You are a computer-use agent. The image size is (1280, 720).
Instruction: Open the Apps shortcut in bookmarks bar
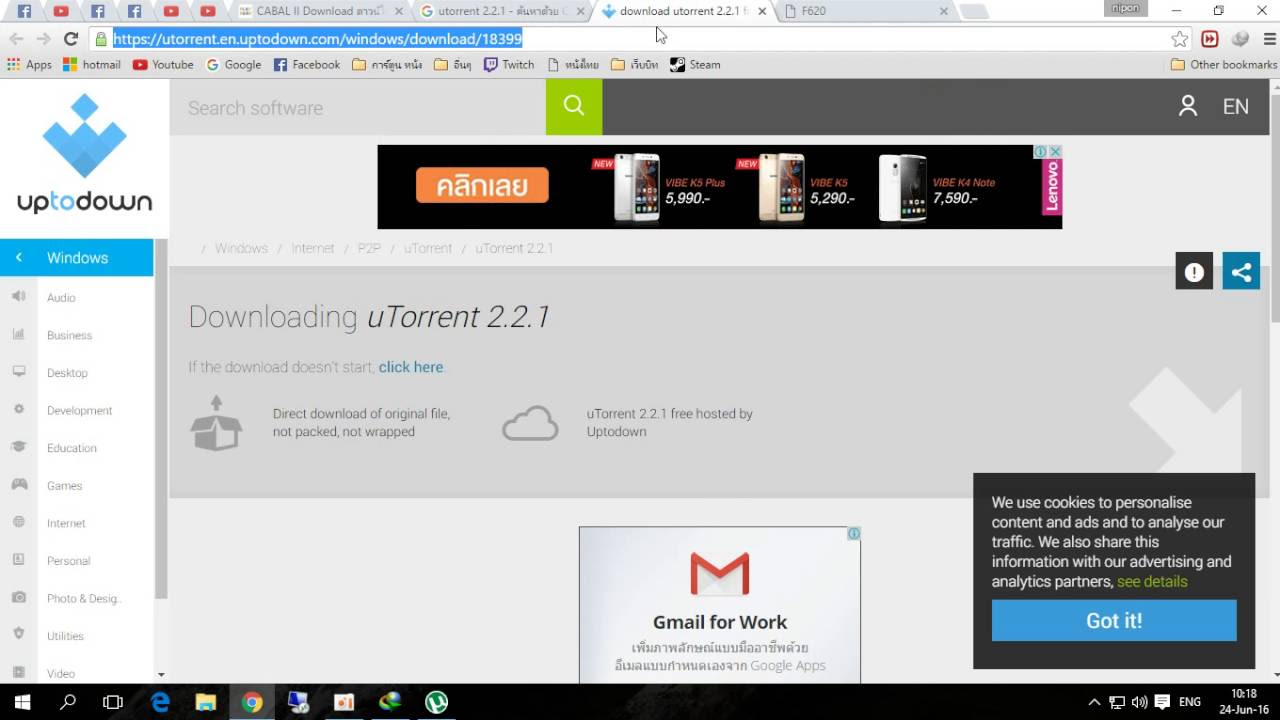tap(29, 64)
